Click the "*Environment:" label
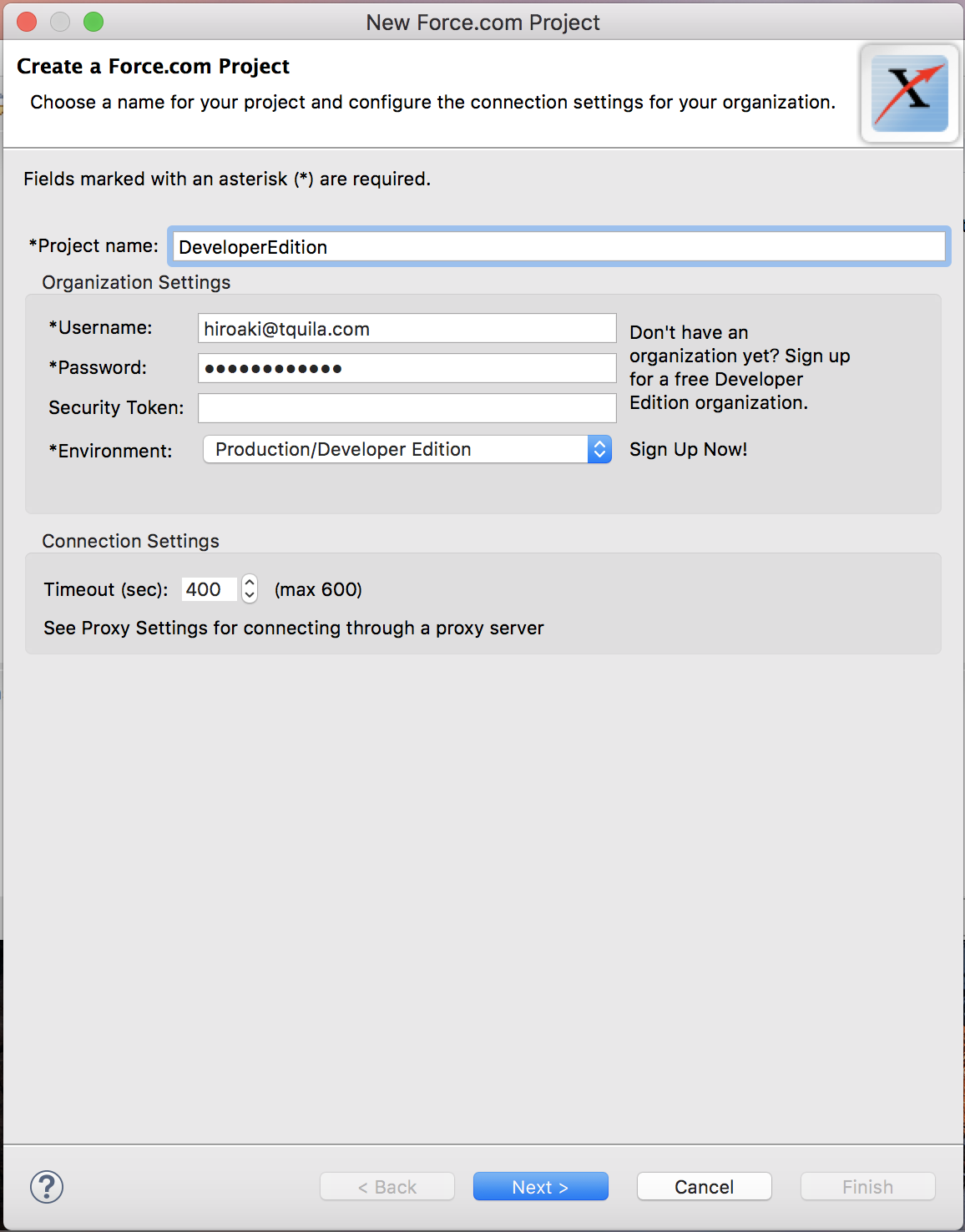Viewport: 965px width, 1232px height. pyautogui.click(x=110, y=451)
